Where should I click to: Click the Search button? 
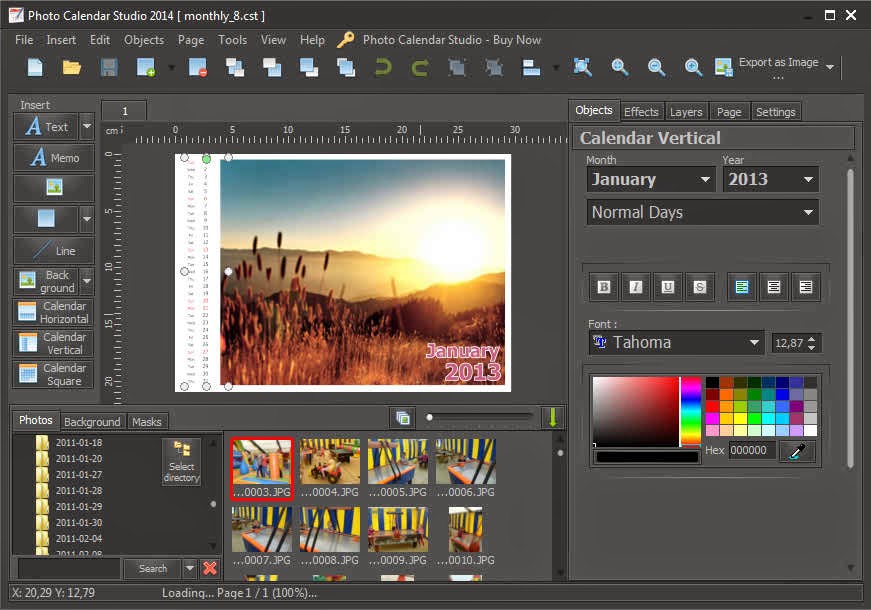click(153, 568)
